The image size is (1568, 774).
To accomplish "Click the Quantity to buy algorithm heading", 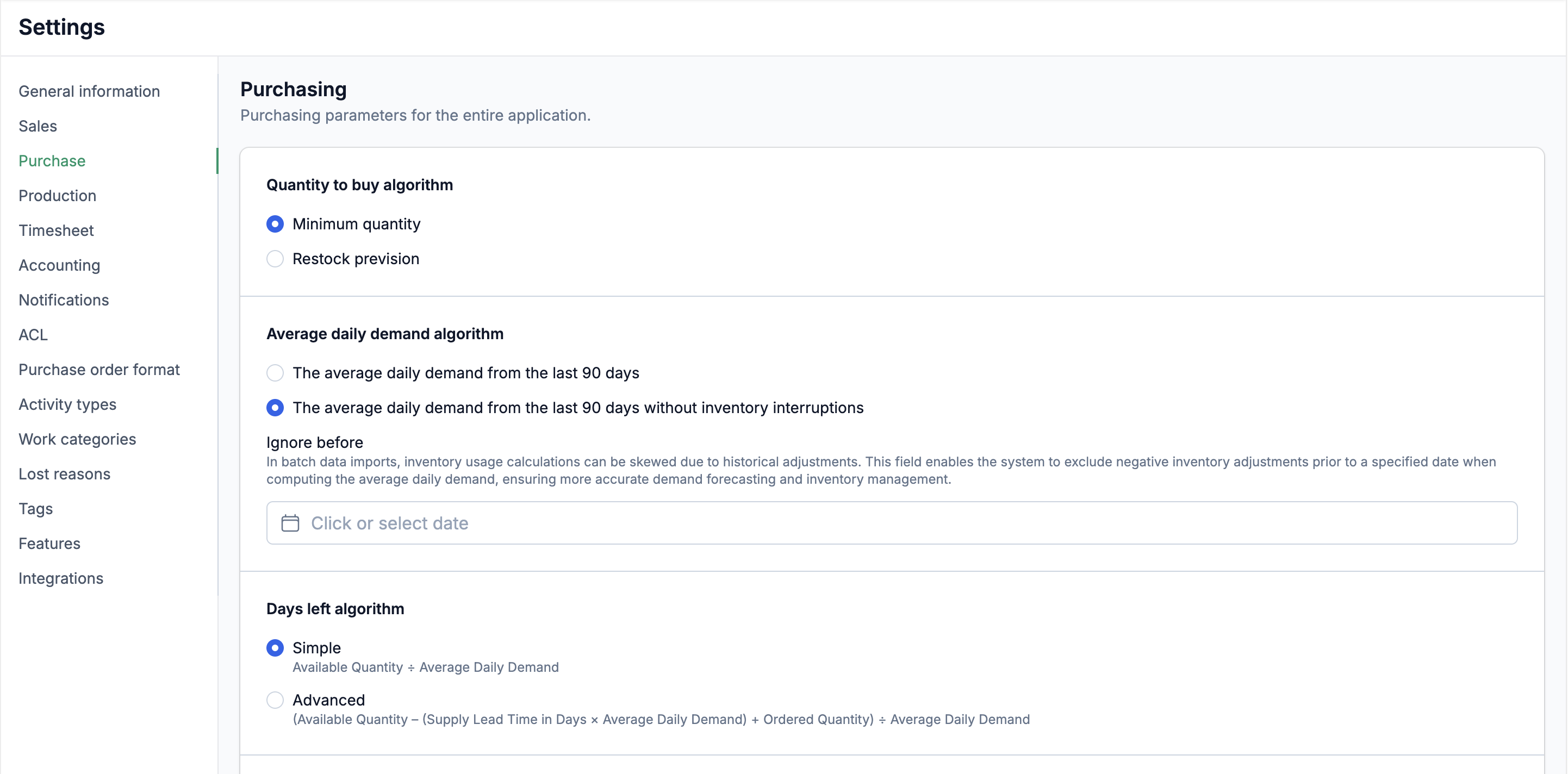I will (x=360, y=184).
